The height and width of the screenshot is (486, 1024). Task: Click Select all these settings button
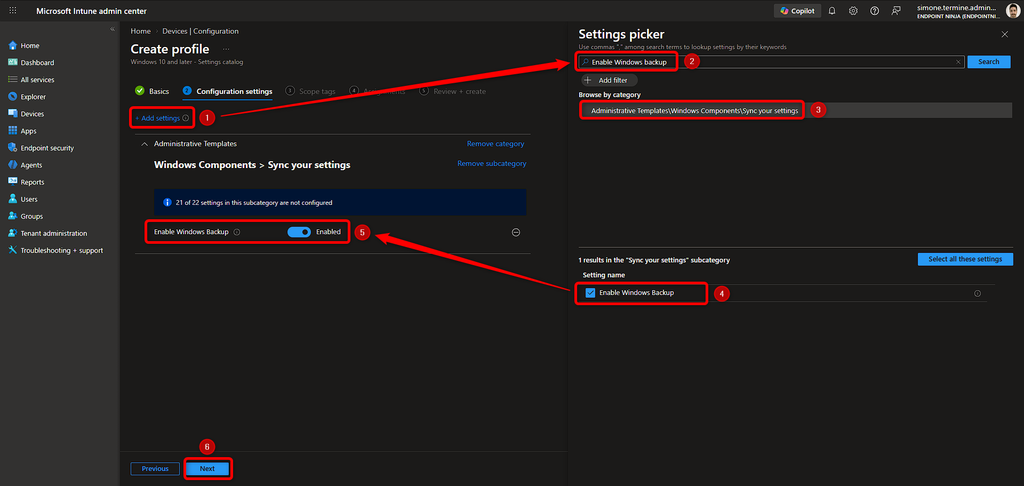[965, 259]
